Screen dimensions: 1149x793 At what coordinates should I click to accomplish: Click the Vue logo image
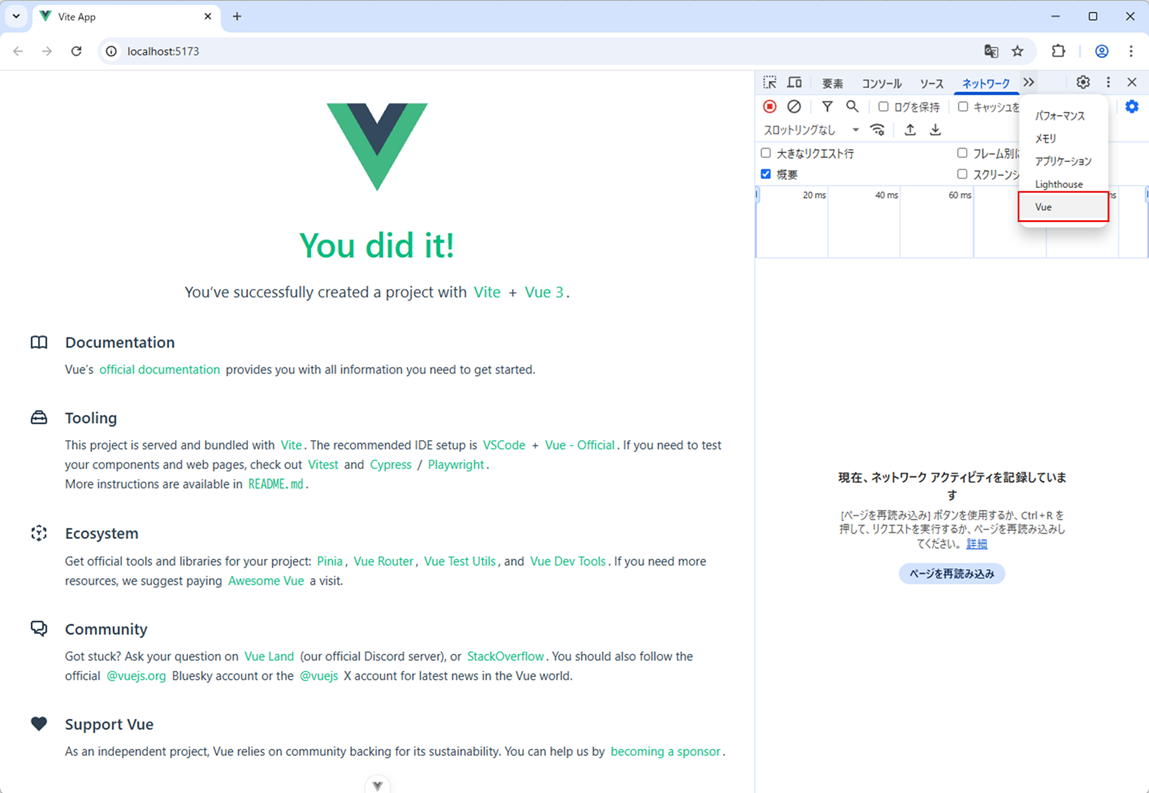[377, 147]
